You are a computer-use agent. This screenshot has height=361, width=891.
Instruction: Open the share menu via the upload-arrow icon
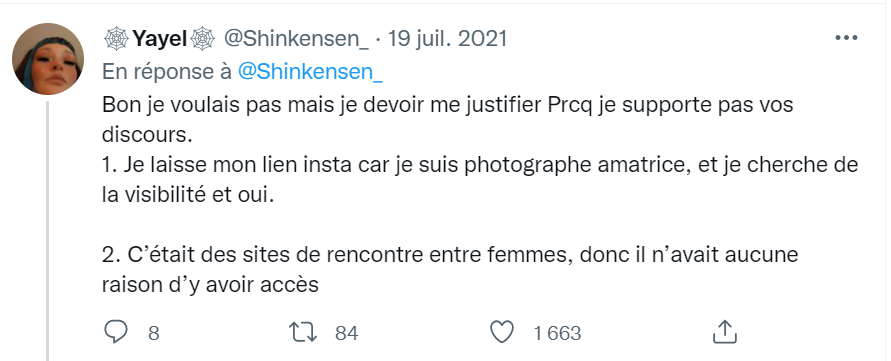725,332
